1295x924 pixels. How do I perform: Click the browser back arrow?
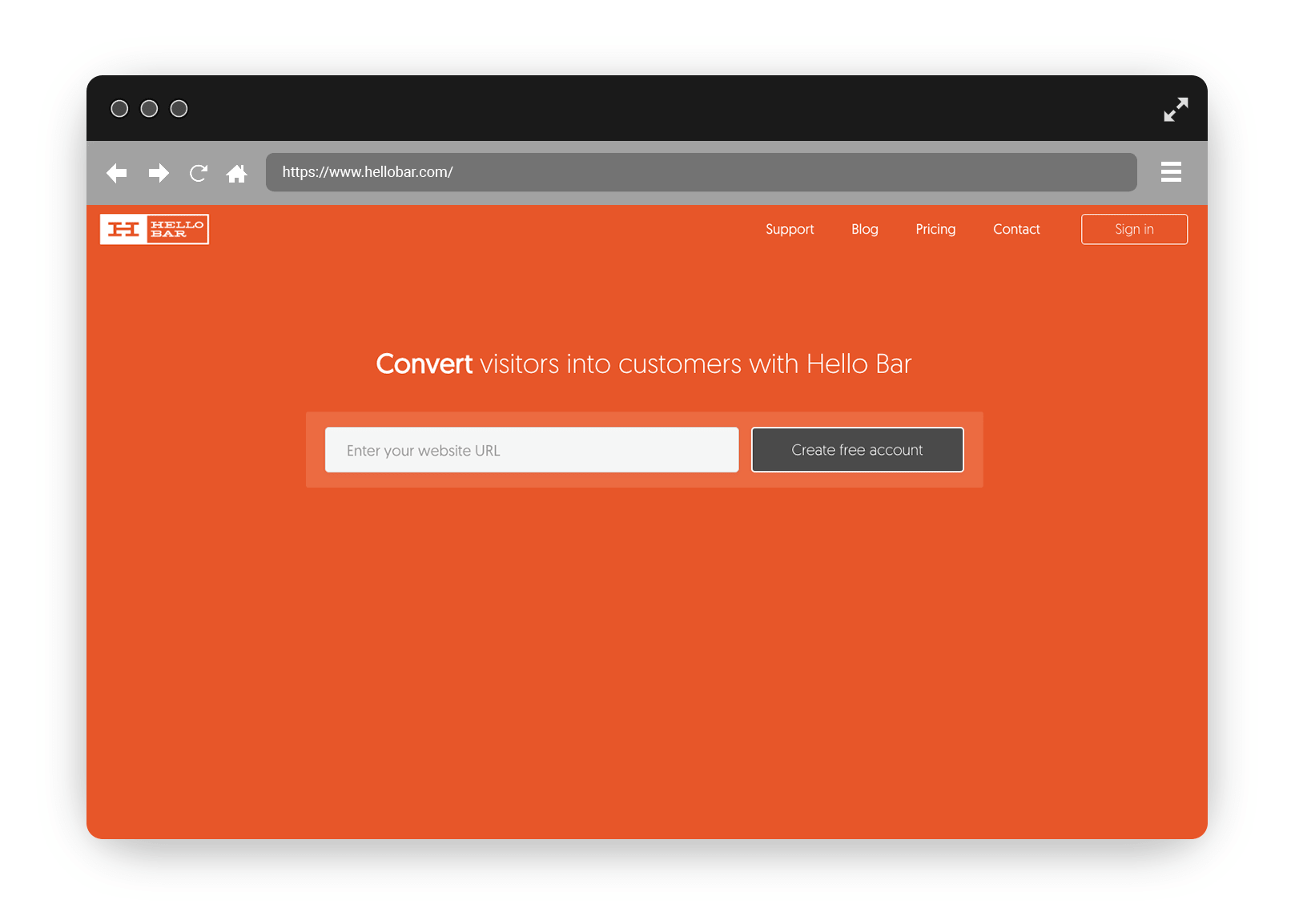pos(117,173)
